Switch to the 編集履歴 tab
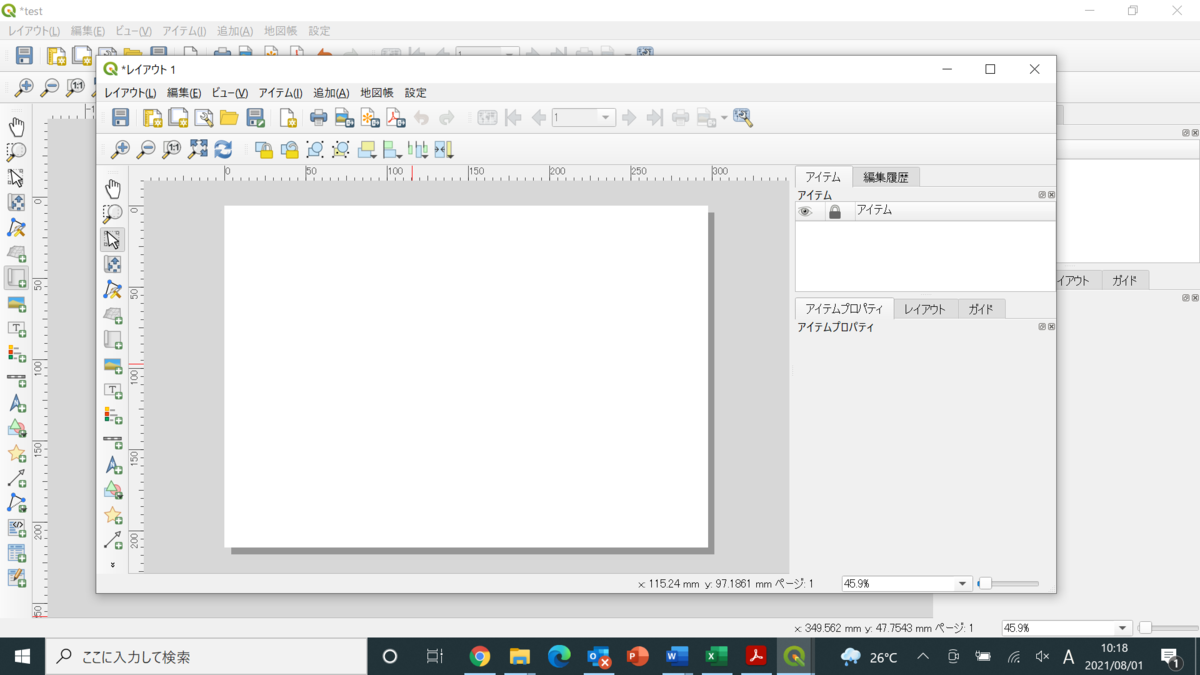This screenshot has height=675, width=1200. tap(885, 176)
